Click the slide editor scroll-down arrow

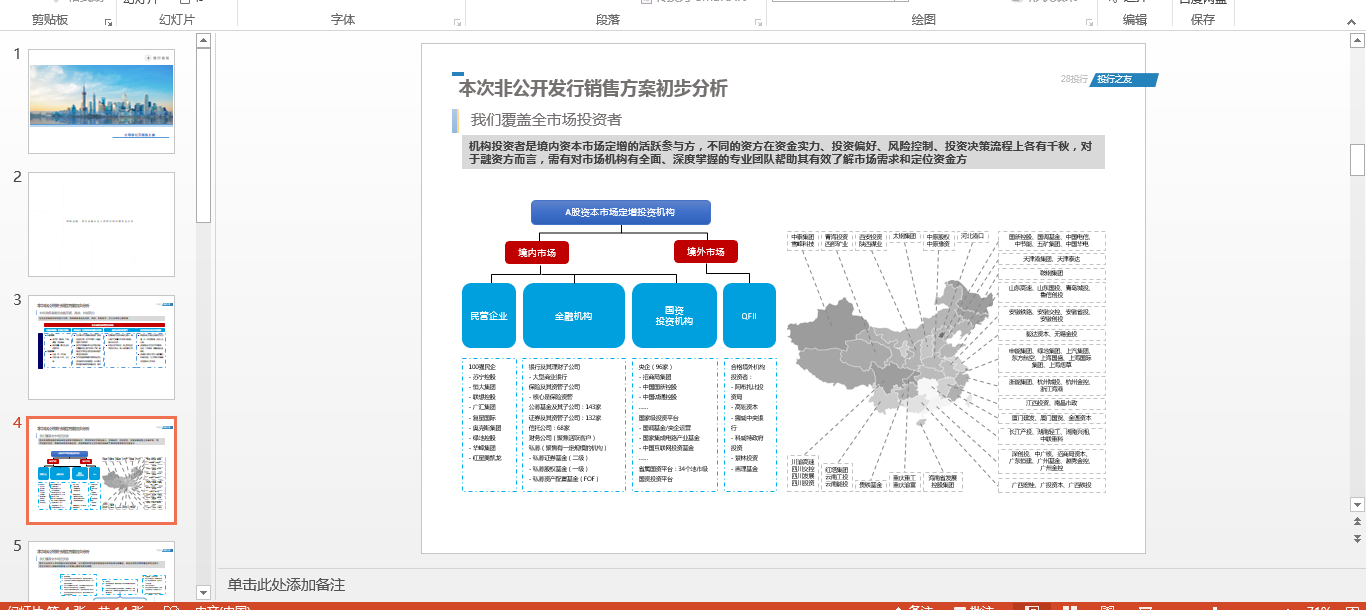1357,505
